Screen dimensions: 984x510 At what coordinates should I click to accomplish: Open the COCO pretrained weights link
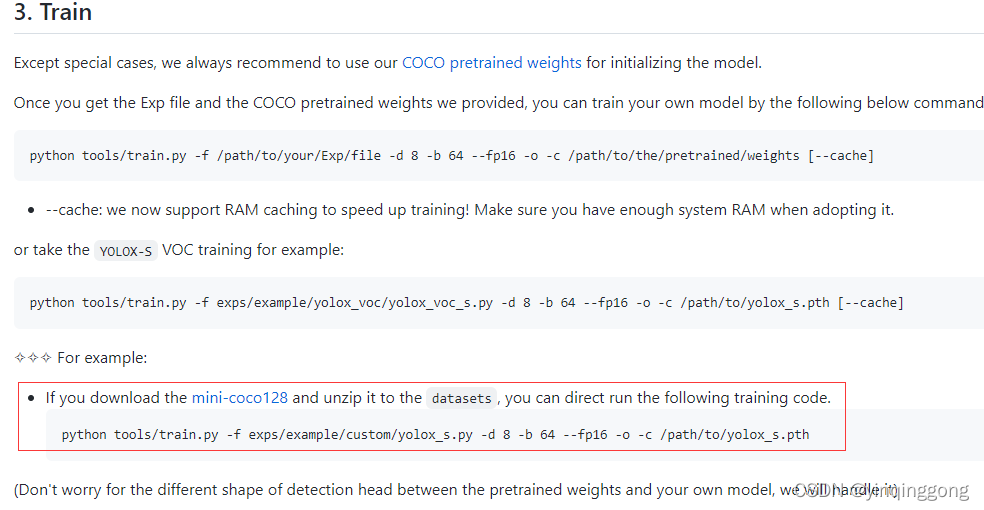click(491, 63)
